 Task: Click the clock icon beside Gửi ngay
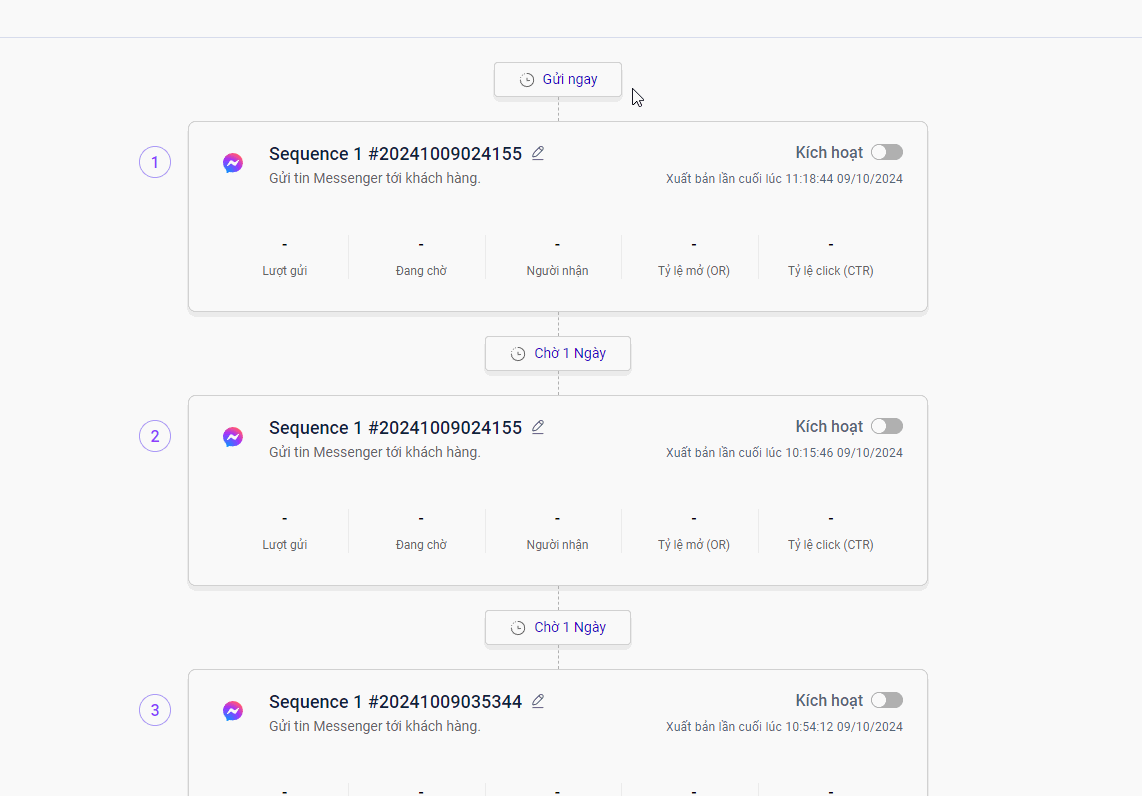[x=527, y=80]
